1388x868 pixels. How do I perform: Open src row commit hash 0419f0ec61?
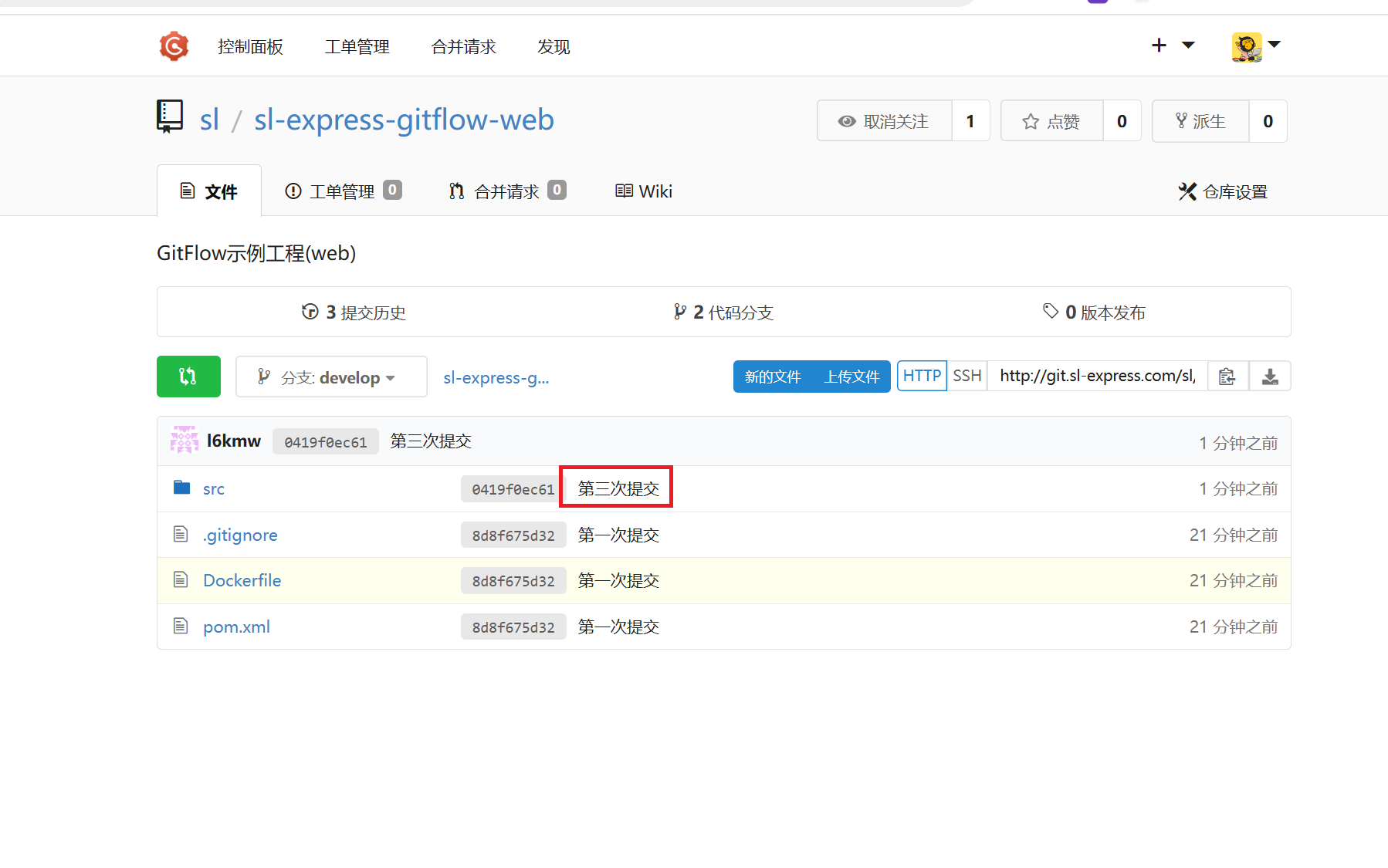513,488
